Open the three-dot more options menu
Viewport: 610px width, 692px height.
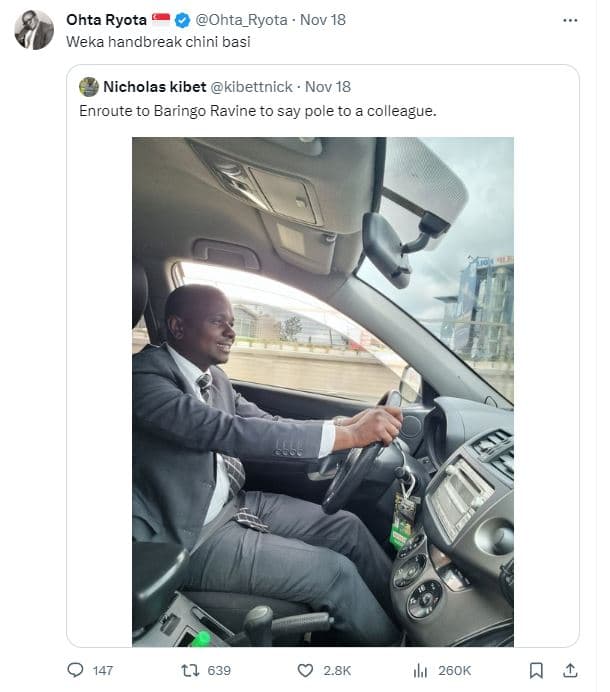[570, 20]
